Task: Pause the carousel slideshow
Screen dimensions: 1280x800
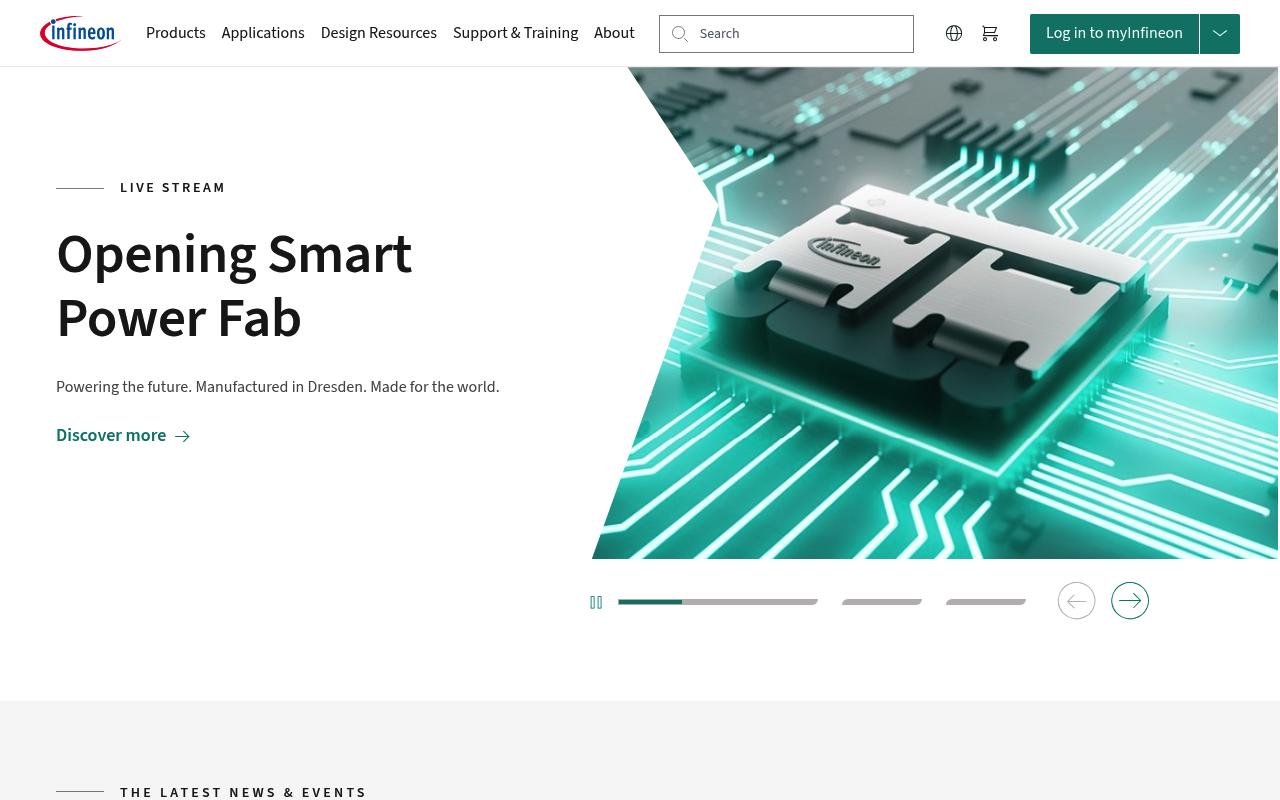Action: (596, 602)
